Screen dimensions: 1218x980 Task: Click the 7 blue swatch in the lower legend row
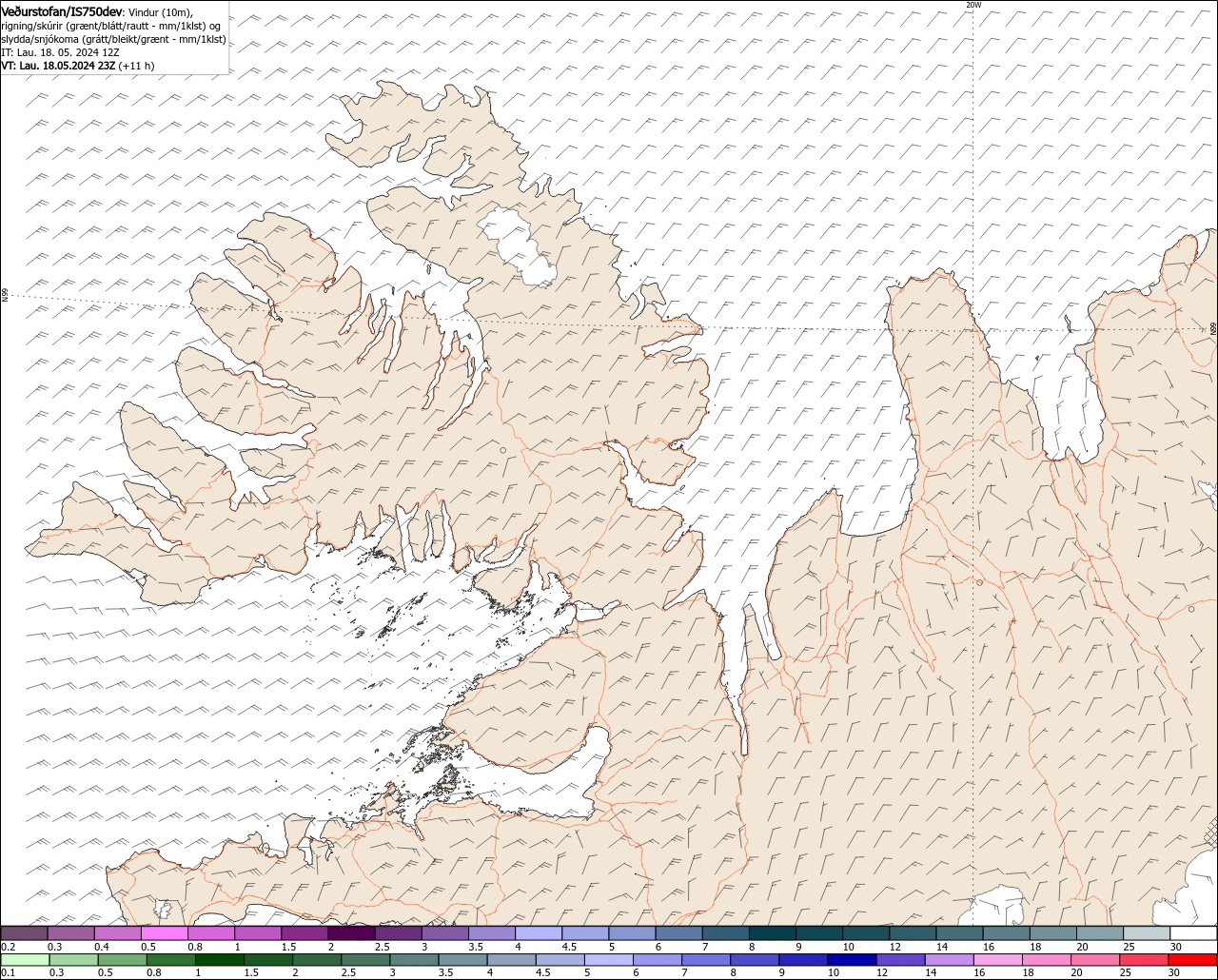tap(707, 960)
